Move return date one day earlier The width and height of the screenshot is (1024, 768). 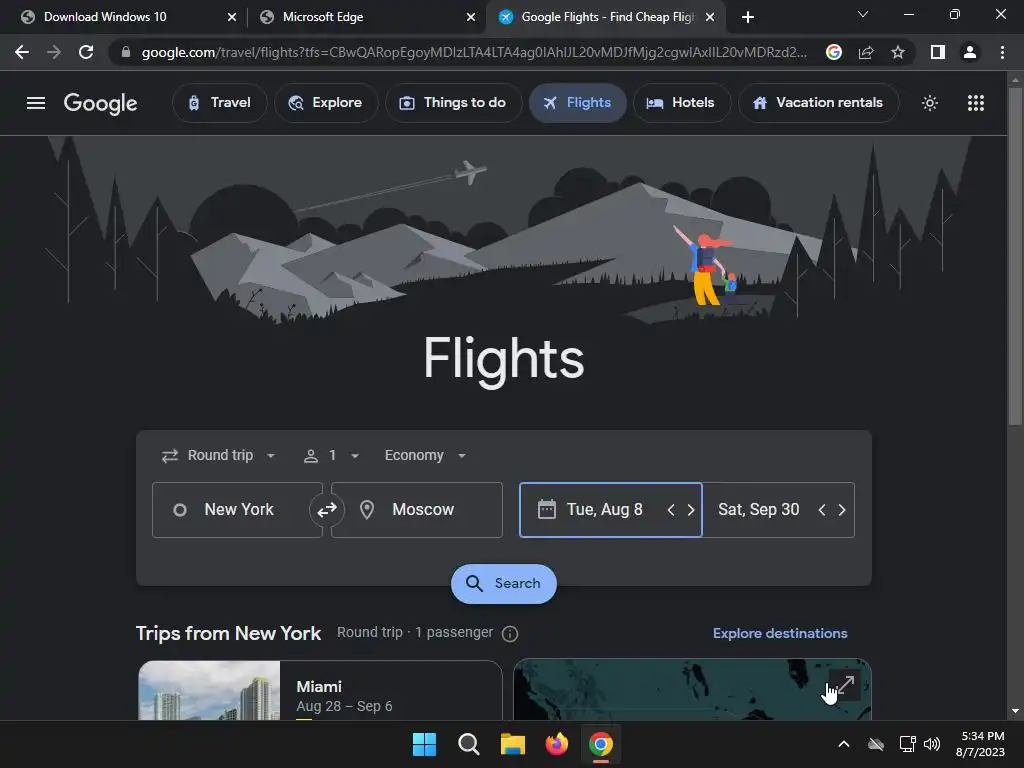tap(822, 510)
